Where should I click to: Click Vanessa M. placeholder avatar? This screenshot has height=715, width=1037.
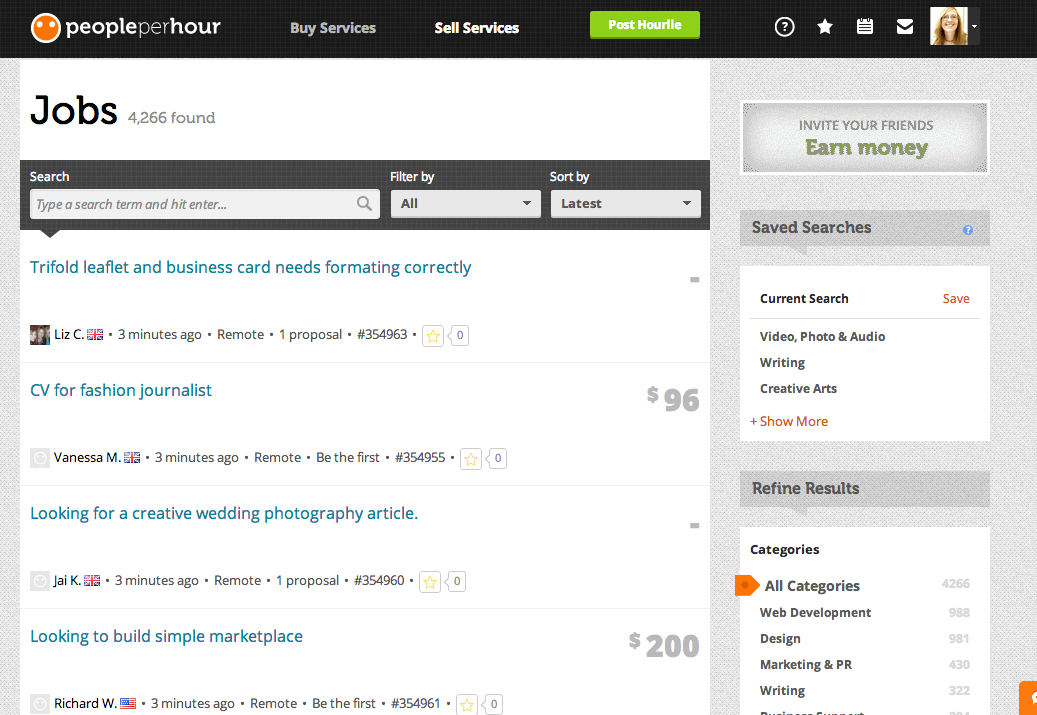pyautogui.click(x=40, y=458)
